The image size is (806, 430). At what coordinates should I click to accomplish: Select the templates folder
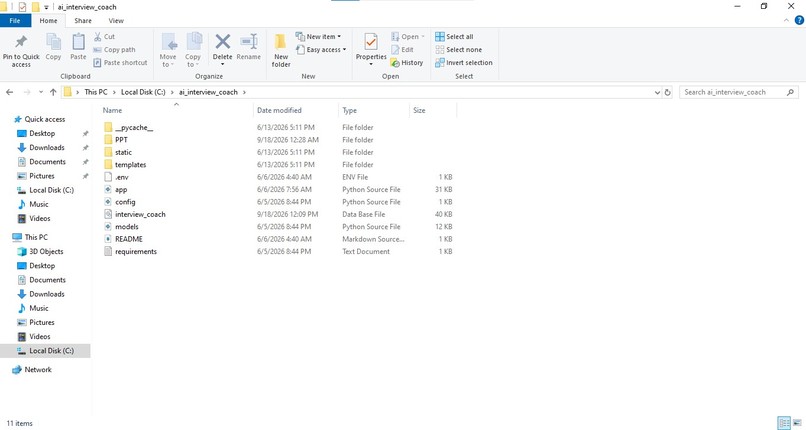click(131, 164)
